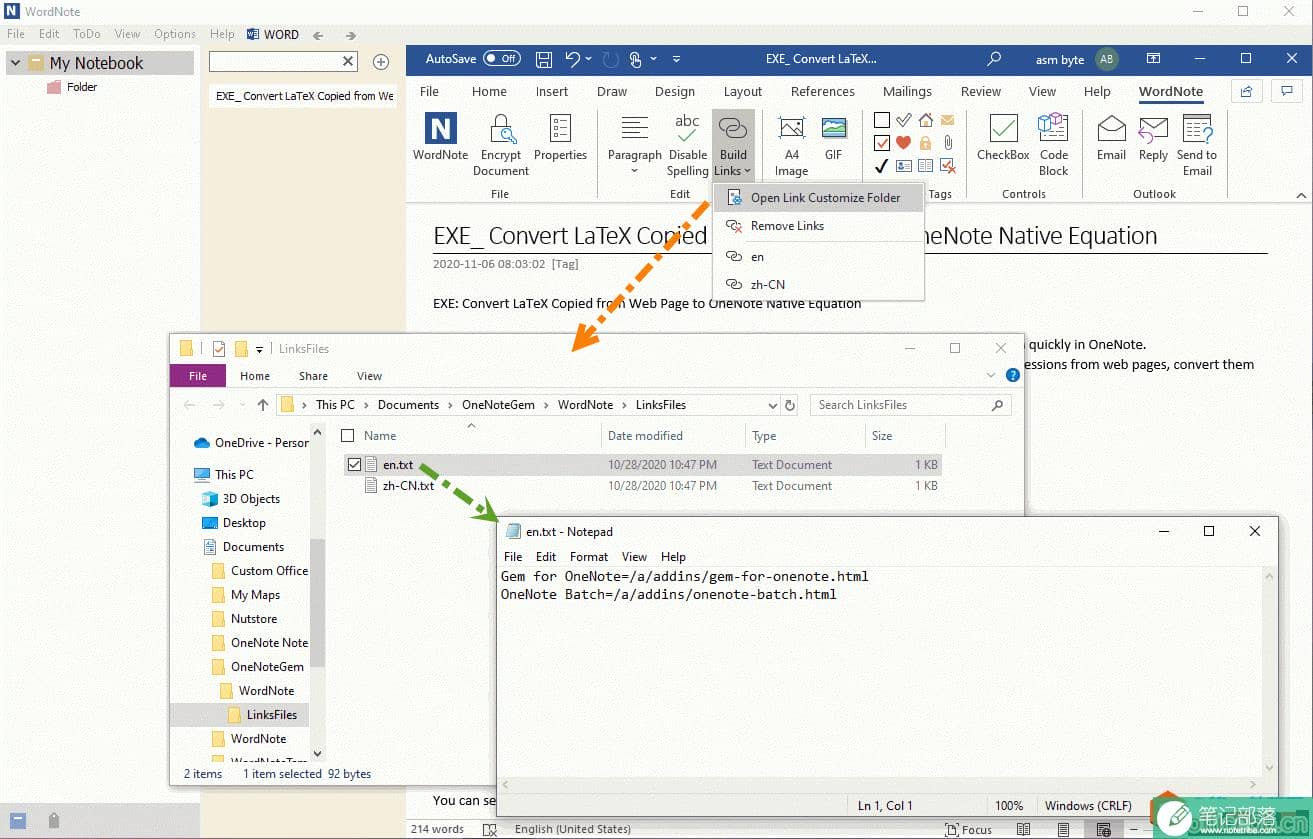The height and width of the screenshot is (839, 1313).
Task: Click Explorer Up arrow button
Action: (262, 405)
